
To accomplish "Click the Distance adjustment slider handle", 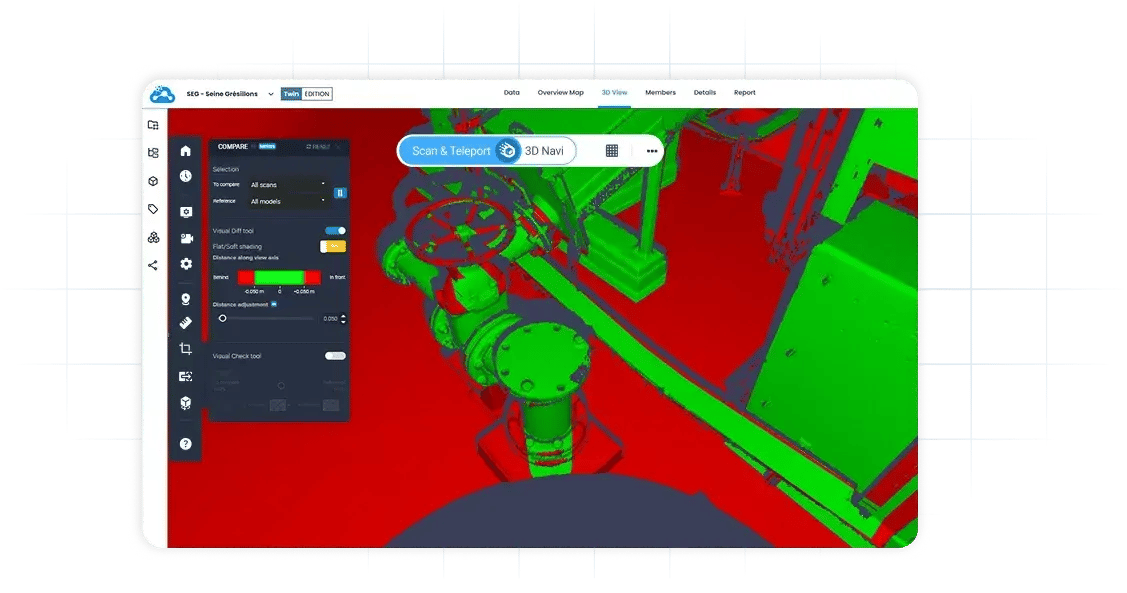I will (x=223, y=318).
